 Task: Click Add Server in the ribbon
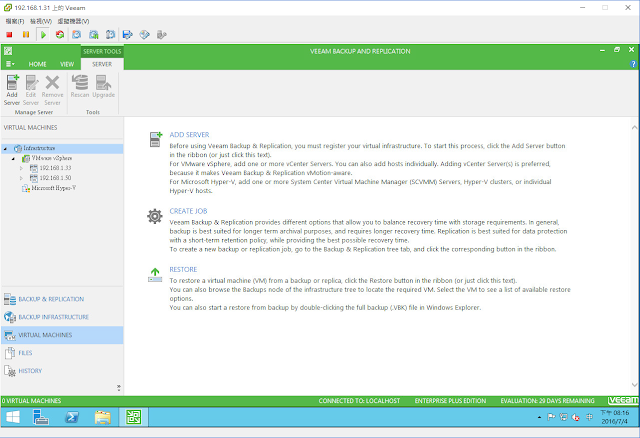(12, 90)
